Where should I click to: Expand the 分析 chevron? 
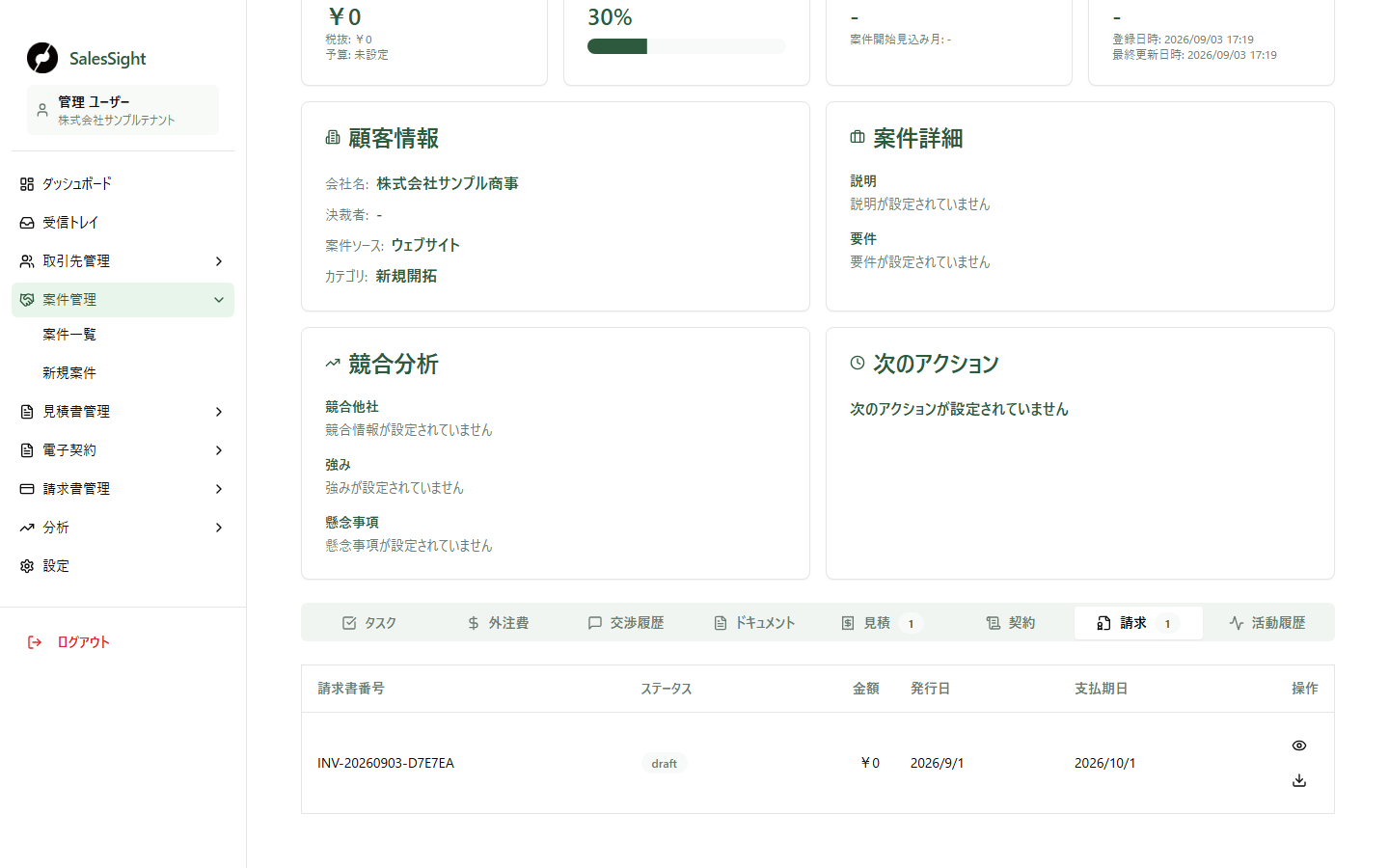pyautogui.click(x=219, y=528)
